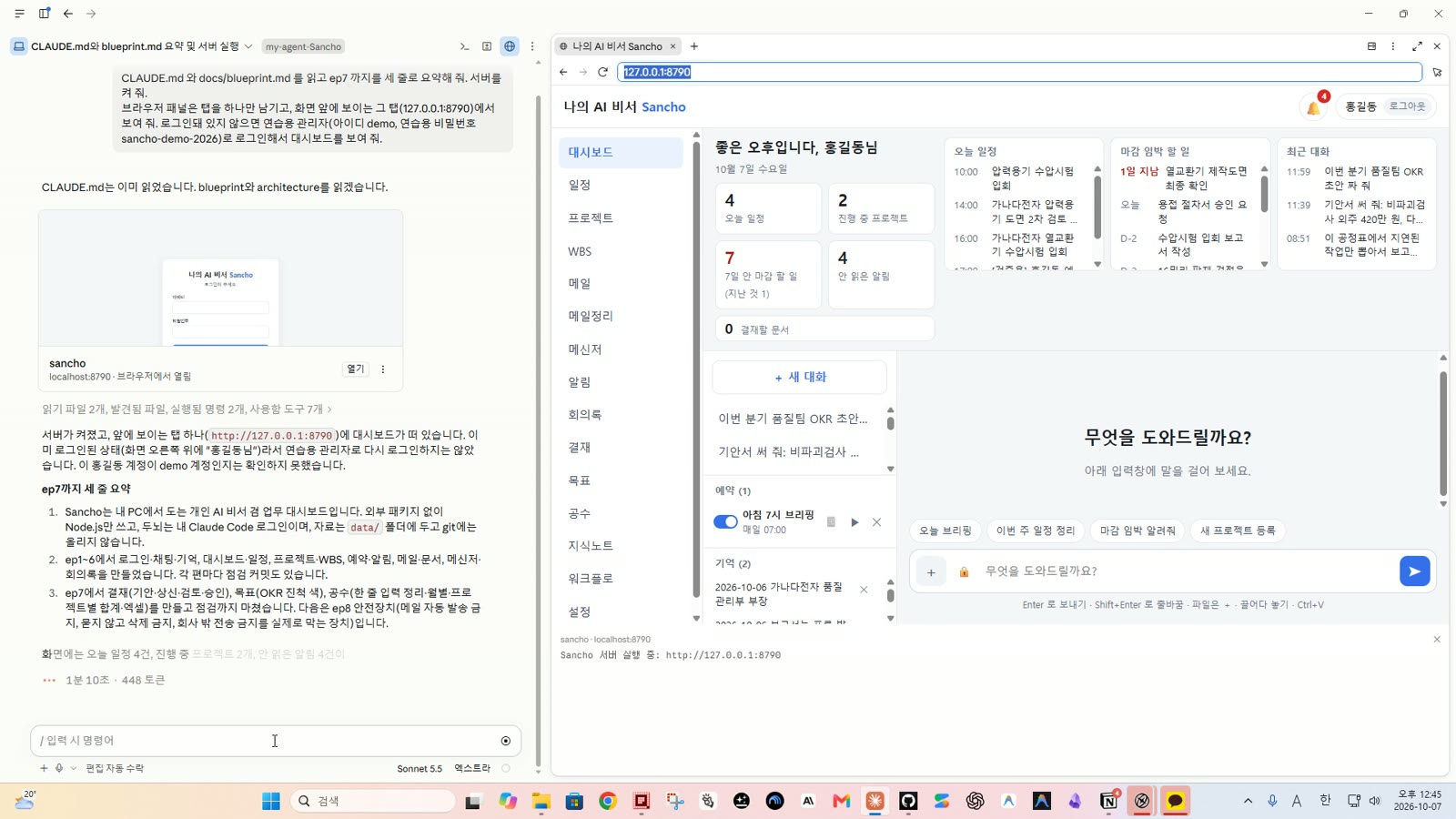
Task: Launch Notion from the taskbar
Action: 1108,801
